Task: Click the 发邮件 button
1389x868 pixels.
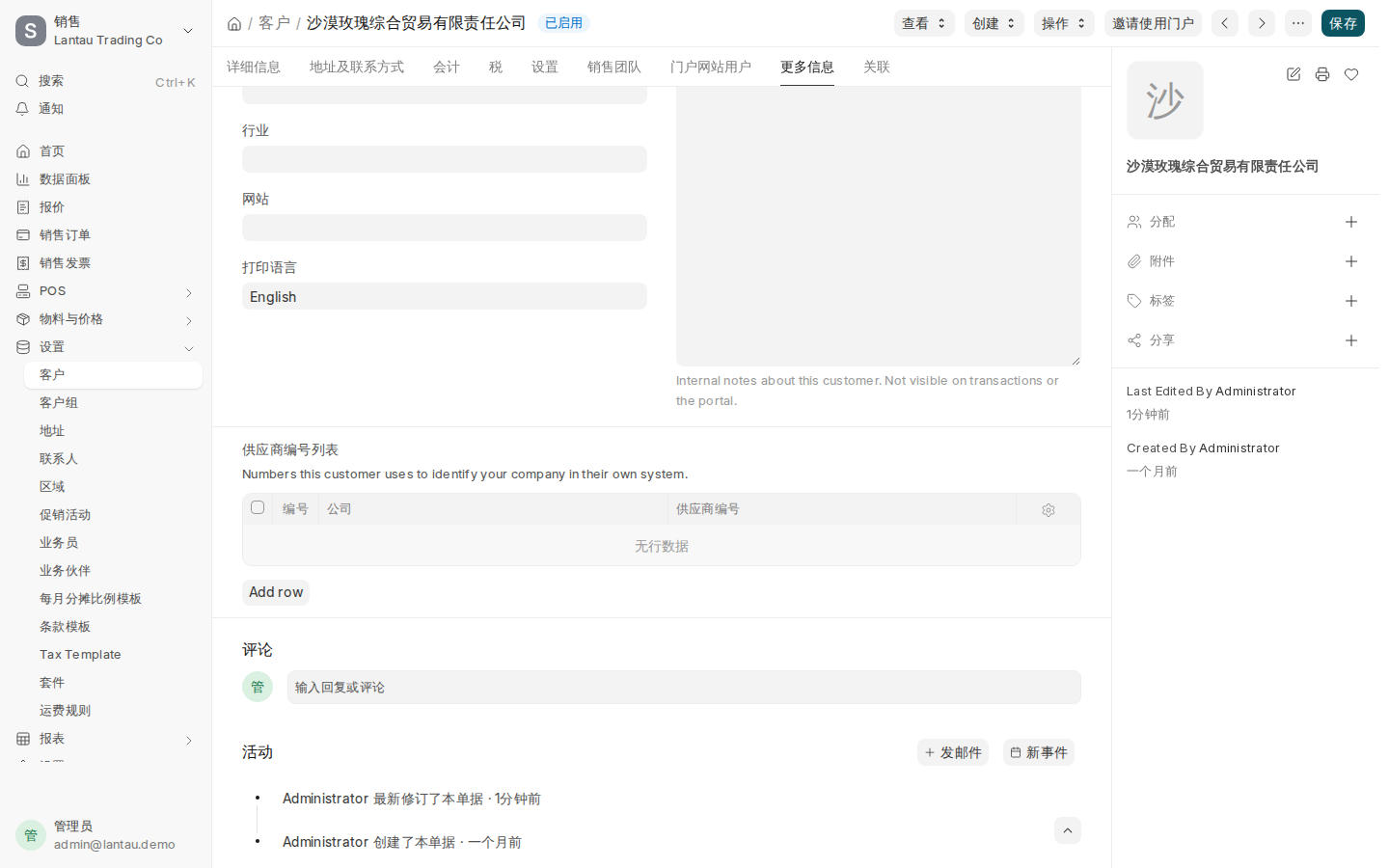Action: click(953, 752)
